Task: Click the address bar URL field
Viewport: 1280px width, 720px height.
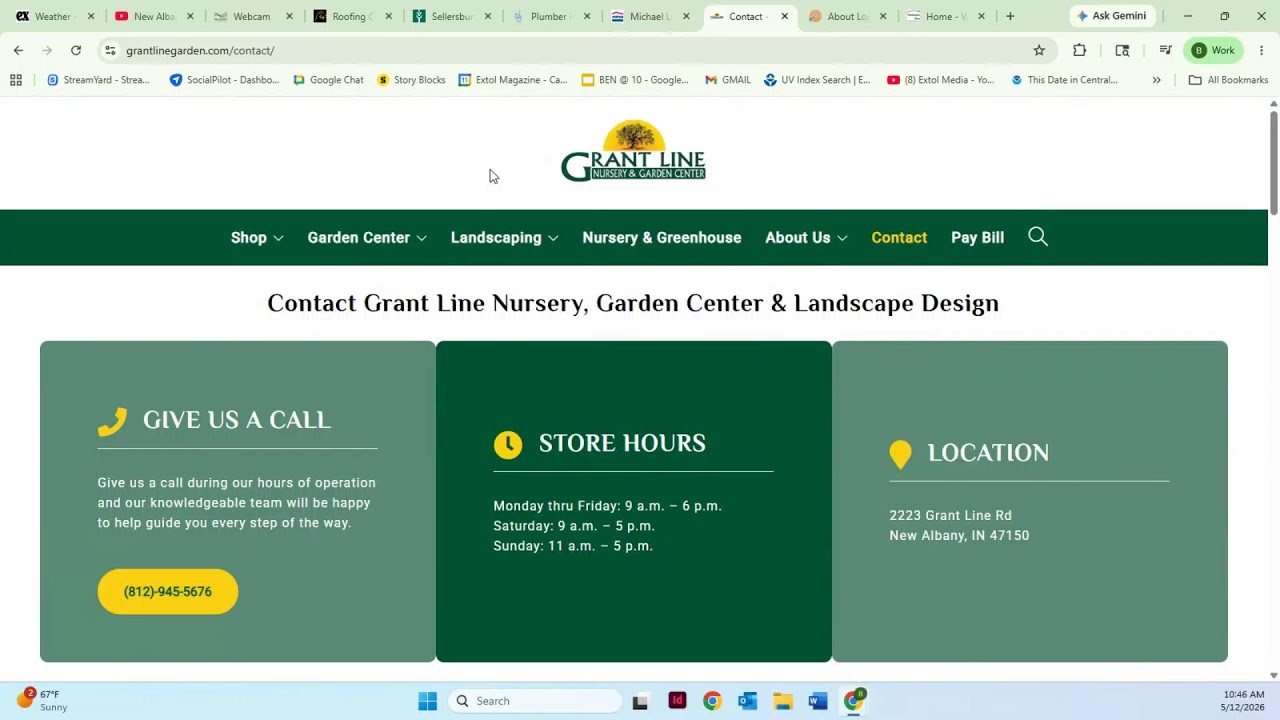Action: 575,50
